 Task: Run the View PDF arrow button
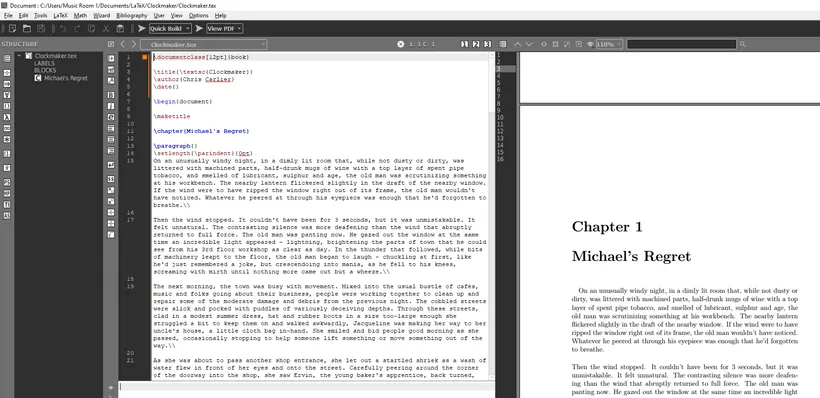click(199, 28)
